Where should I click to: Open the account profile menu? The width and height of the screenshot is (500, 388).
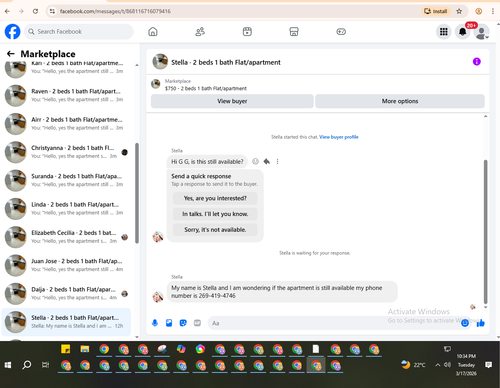[x=482, y=32]
